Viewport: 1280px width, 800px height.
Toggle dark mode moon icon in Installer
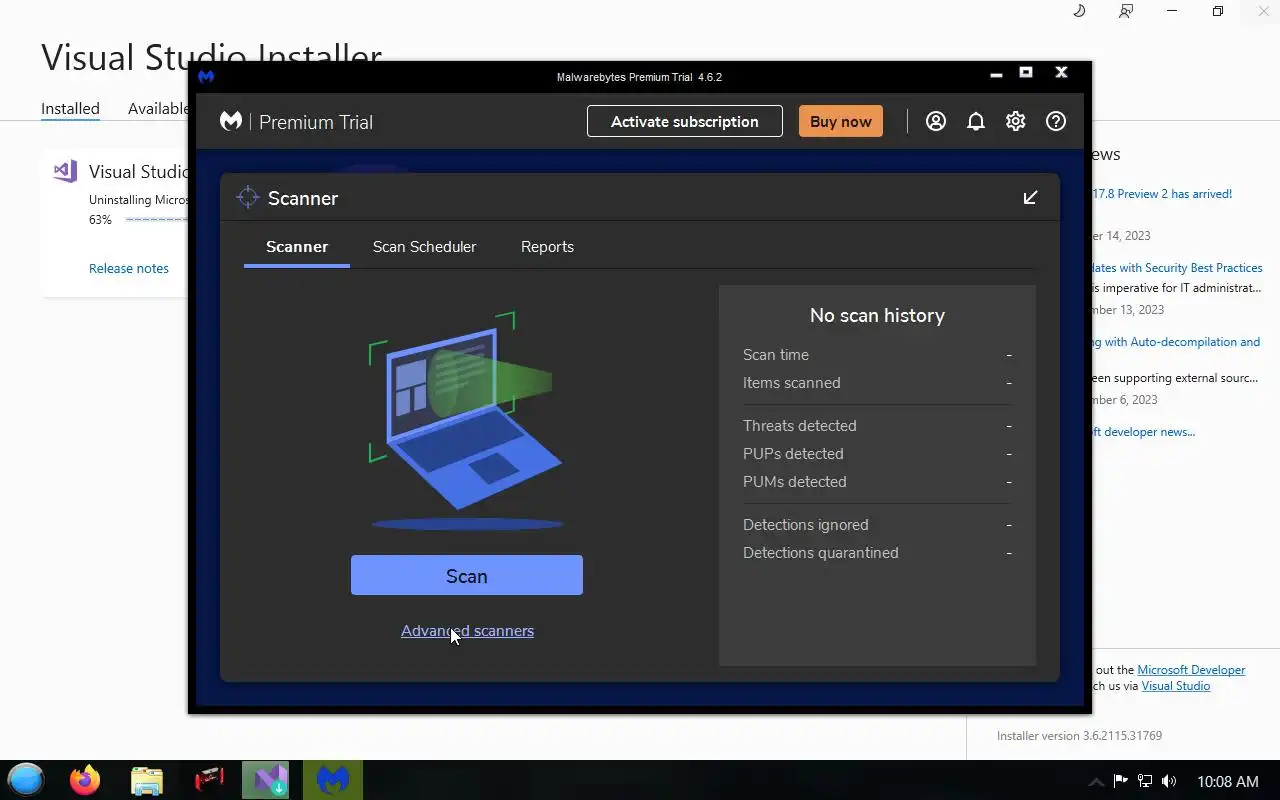tap(1079, 11)
